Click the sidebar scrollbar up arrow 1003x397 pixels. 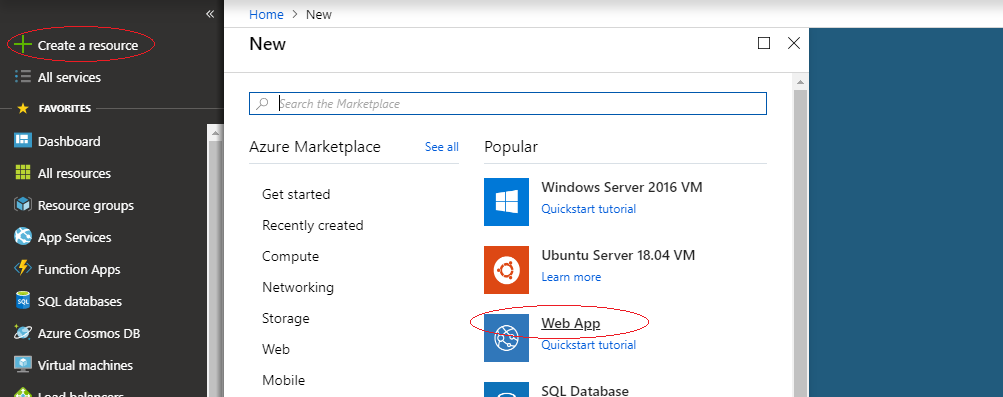[x=215, y=134]
